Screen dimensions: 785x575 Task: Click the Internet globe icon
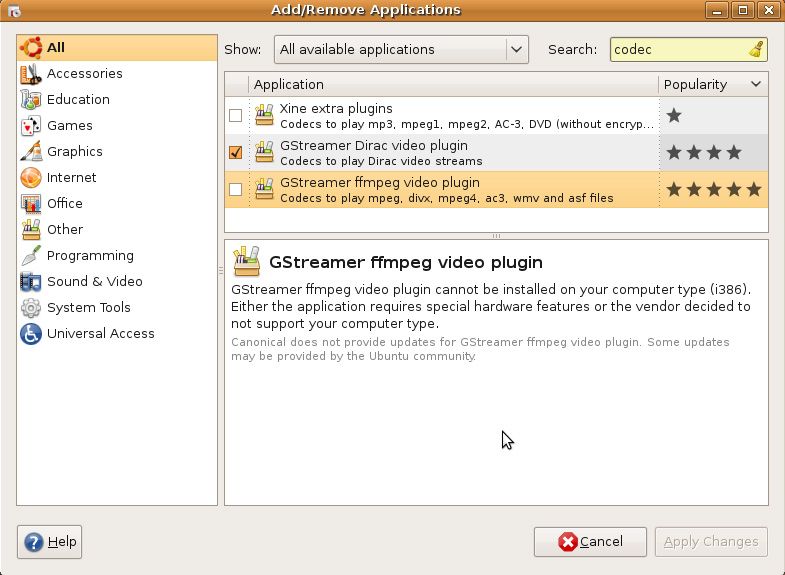[31, 178]
